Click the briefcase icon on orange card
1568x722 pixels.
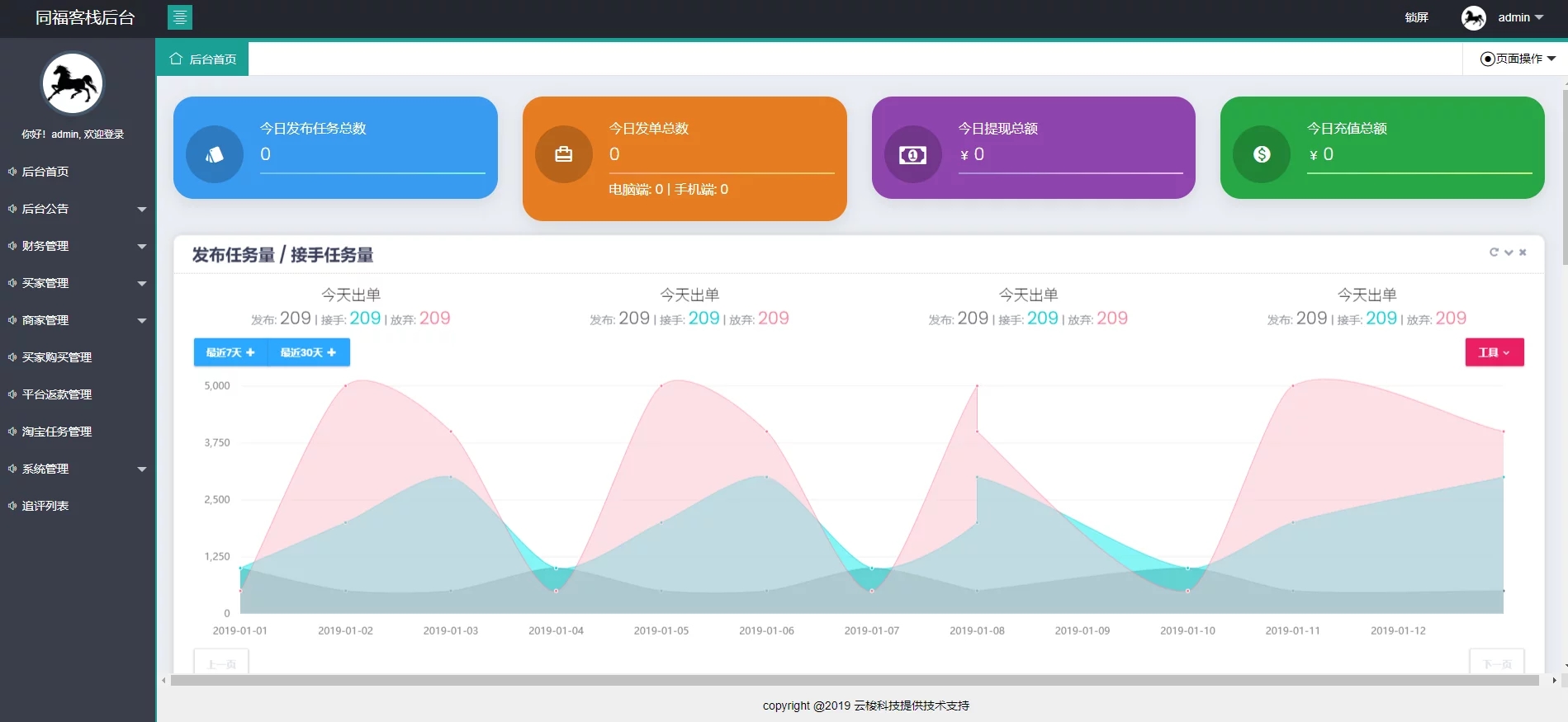coord(563,154)
